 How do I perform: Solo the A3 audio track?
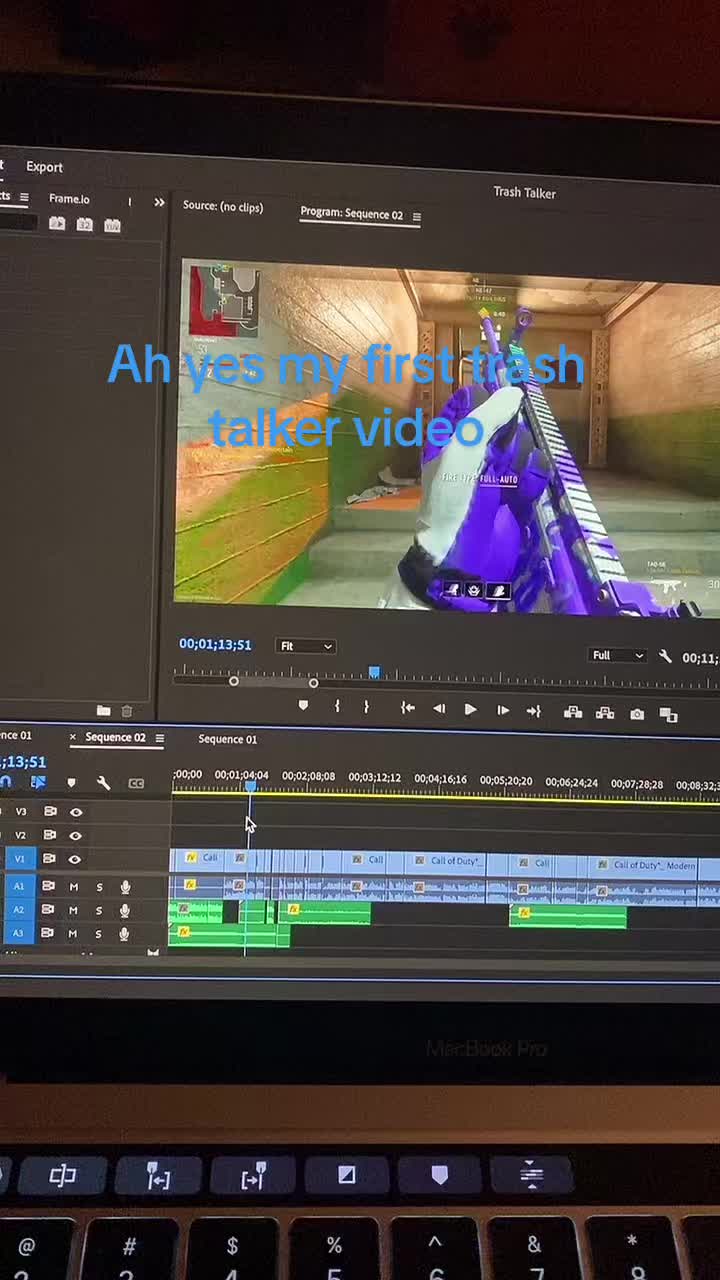(x=99, y=934)
